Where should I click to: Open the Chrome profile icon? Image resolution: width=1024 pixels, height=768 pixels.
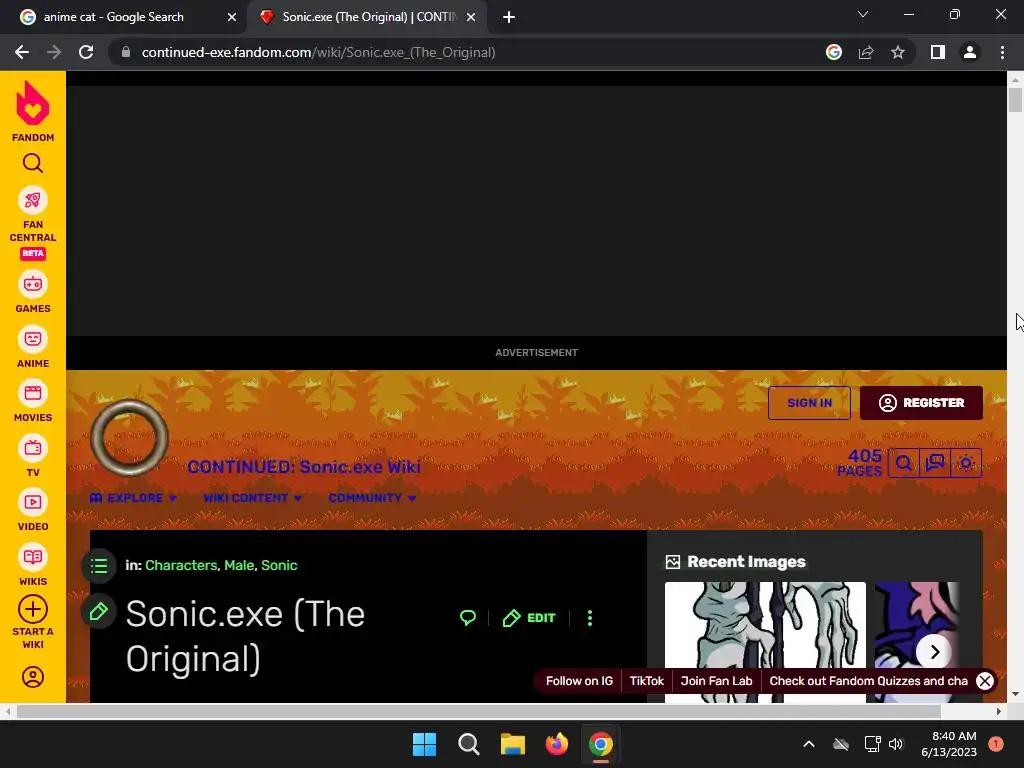click(x=970, y=52)
